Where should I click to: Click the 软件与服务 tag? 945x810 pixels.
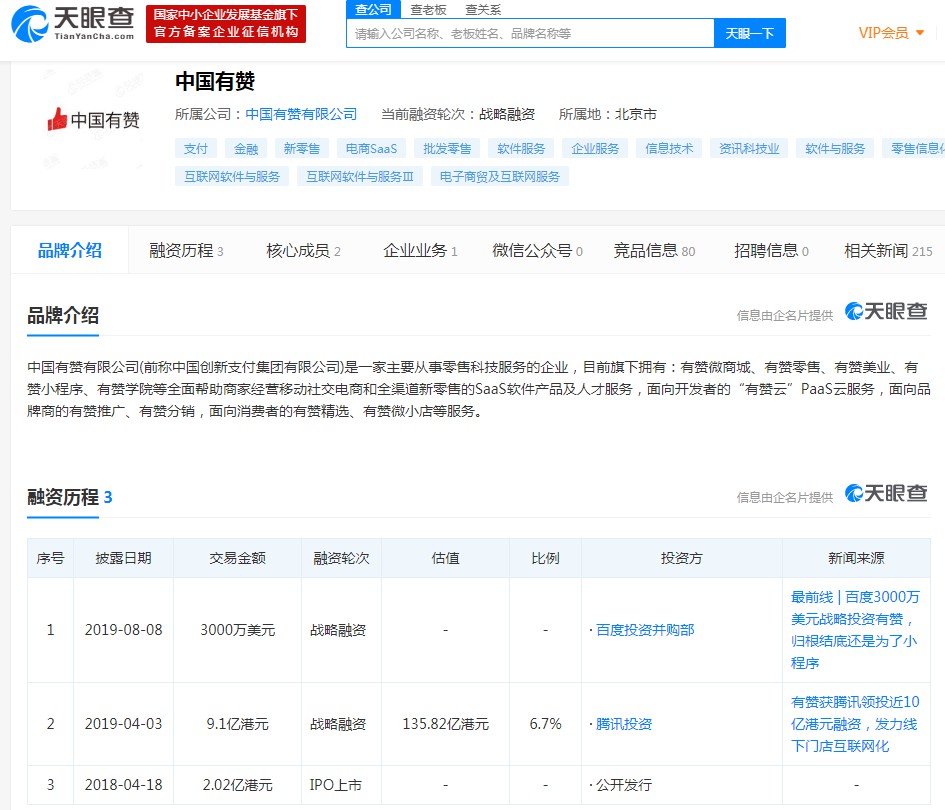pos(835,148)
